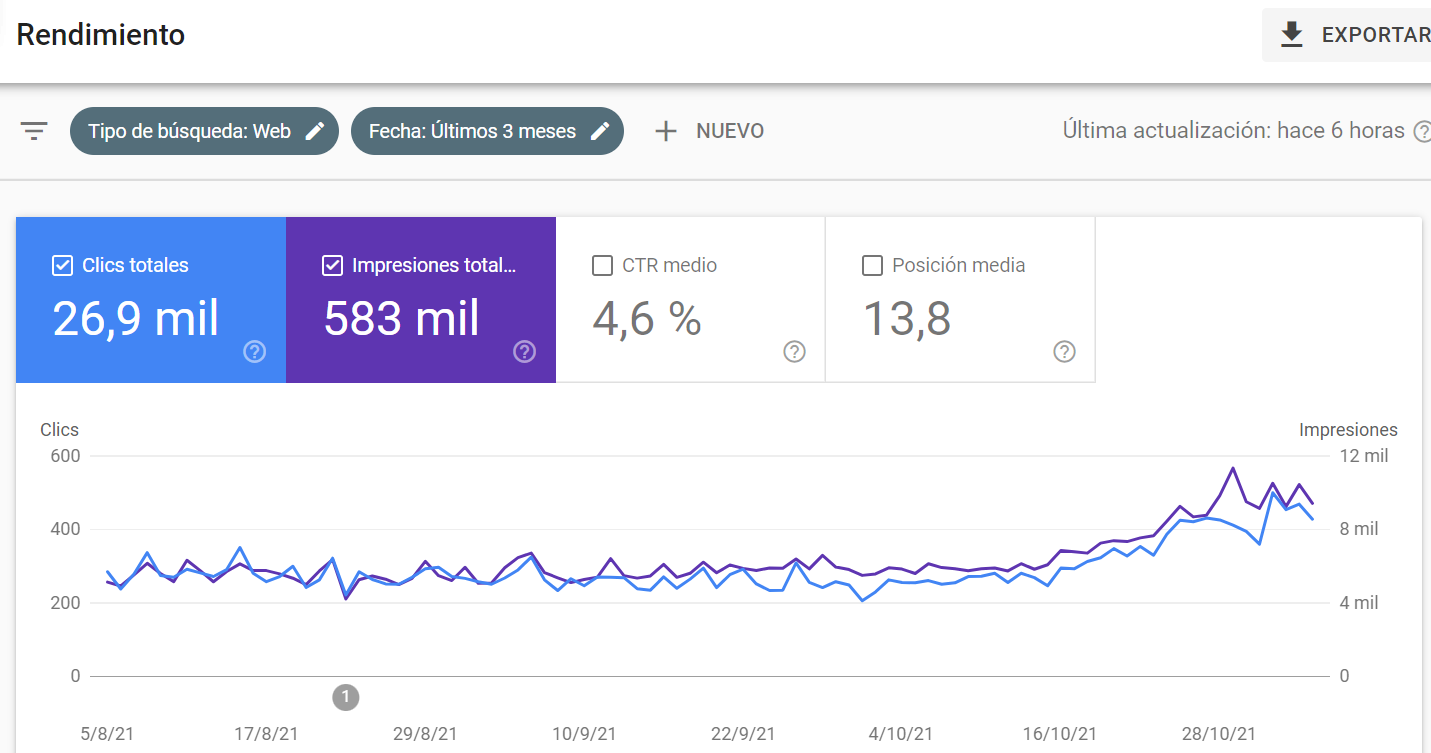Click the 26,9 mil clicks value

[x=136, y=319]
